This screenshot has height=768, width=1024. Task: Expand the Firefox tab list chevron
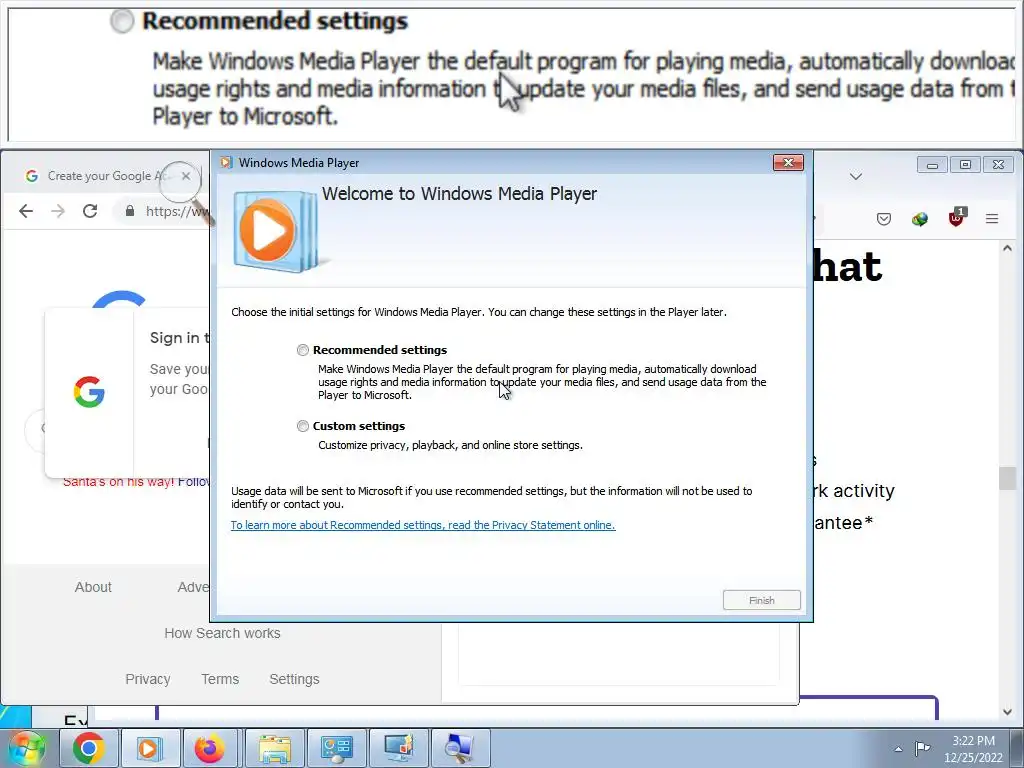click(x=856, y=176)
